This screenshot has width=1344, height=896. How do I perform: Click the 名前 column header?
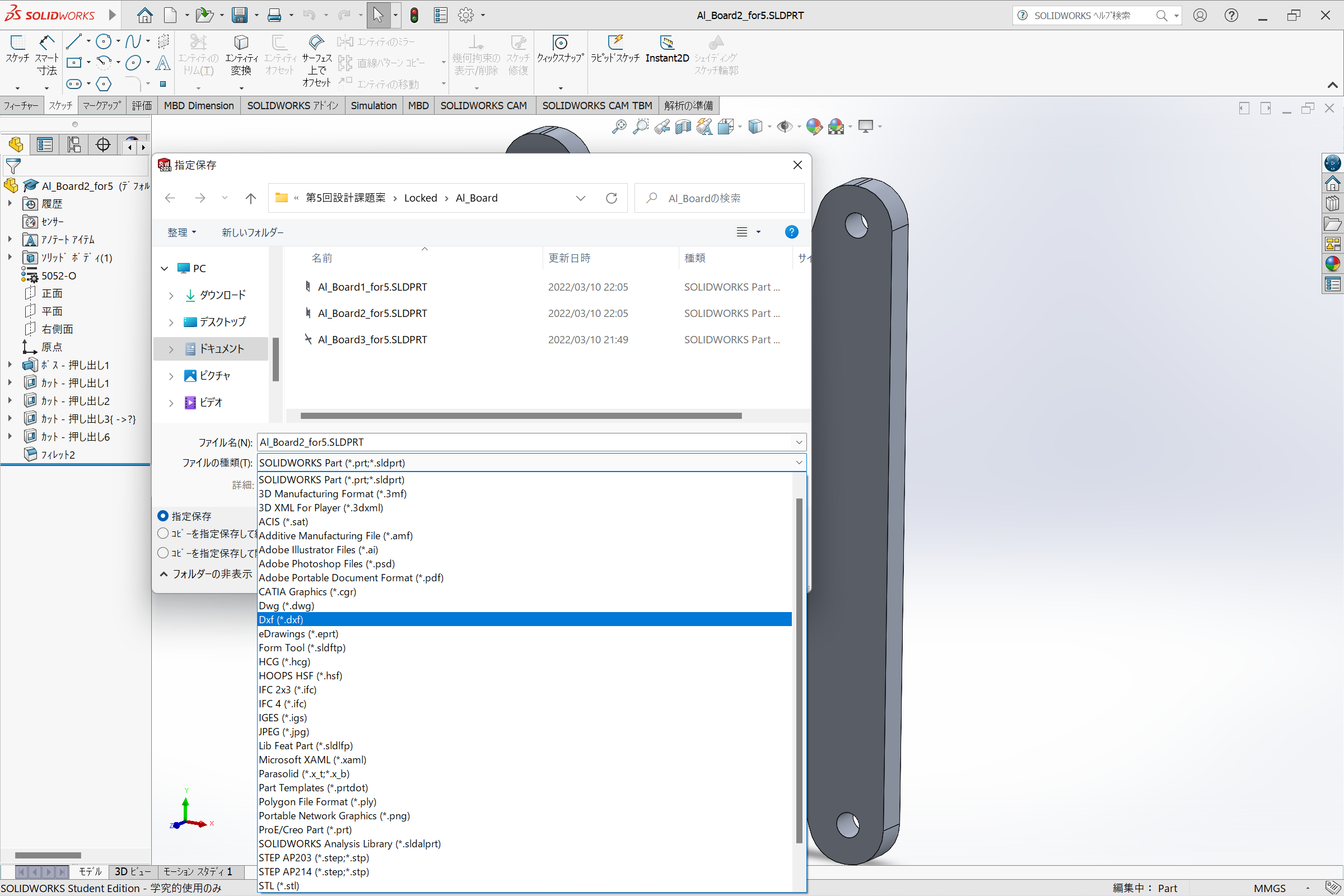[321, 258]
